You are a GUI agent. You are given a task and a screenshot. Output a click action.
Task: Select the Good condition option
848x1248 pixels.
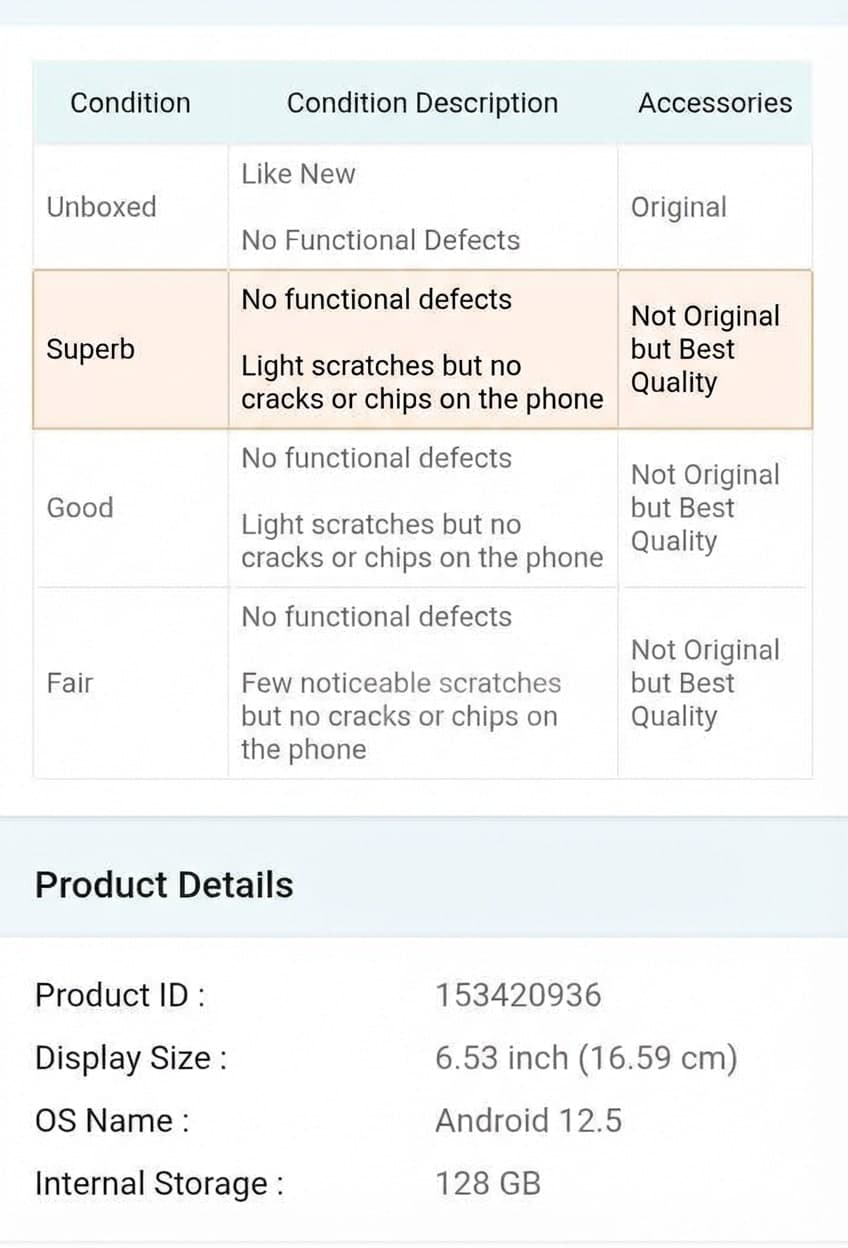click(x=80, y=508)
